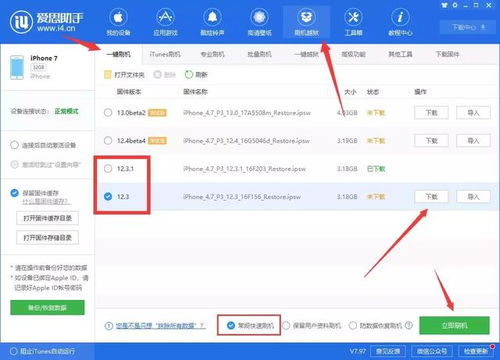Open the 教程中心 info icon
500x360 pixels.
(400, 17)
